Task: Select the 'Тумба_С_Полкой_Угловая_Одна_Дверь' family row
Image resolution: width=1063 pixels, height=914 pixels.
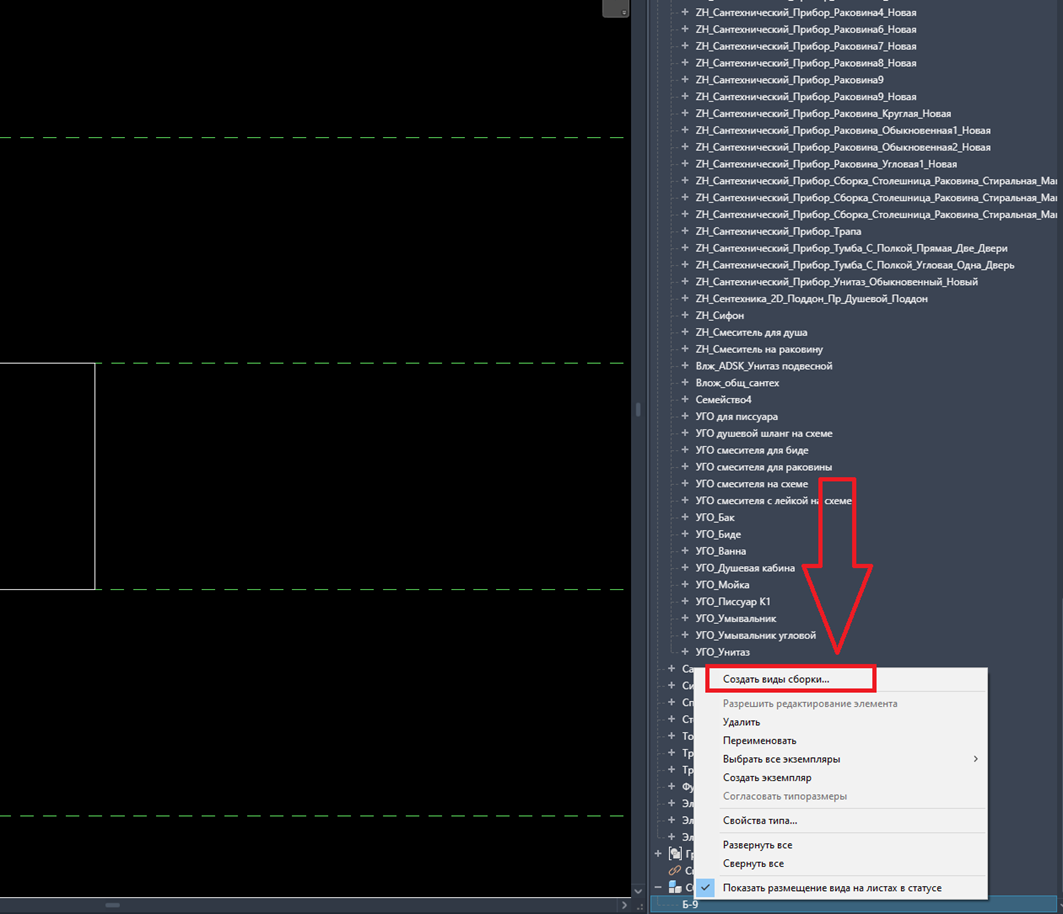Action: 855,265
